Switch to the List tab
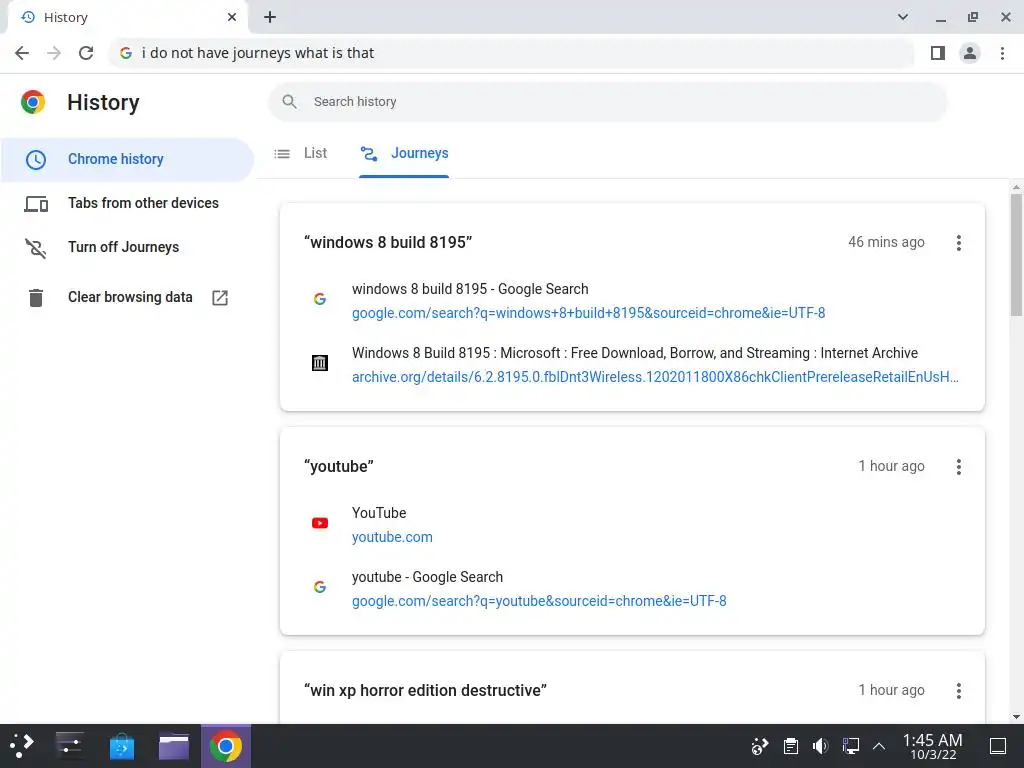The height and width of the screenshot is (768, 1024). [x=301, y=153]
